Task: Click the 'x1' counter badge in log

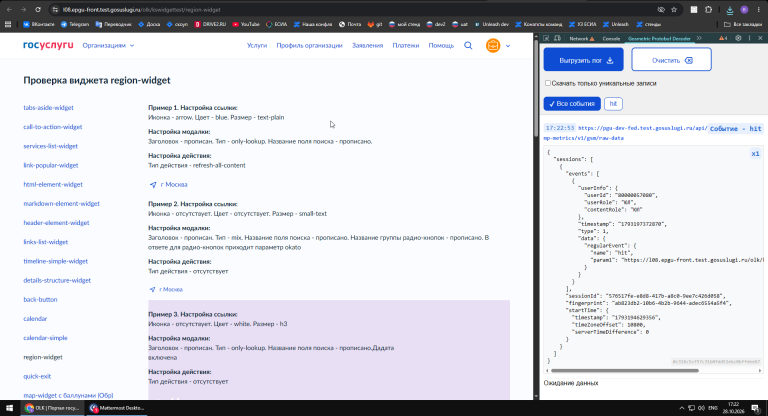Action: point(755,154)
